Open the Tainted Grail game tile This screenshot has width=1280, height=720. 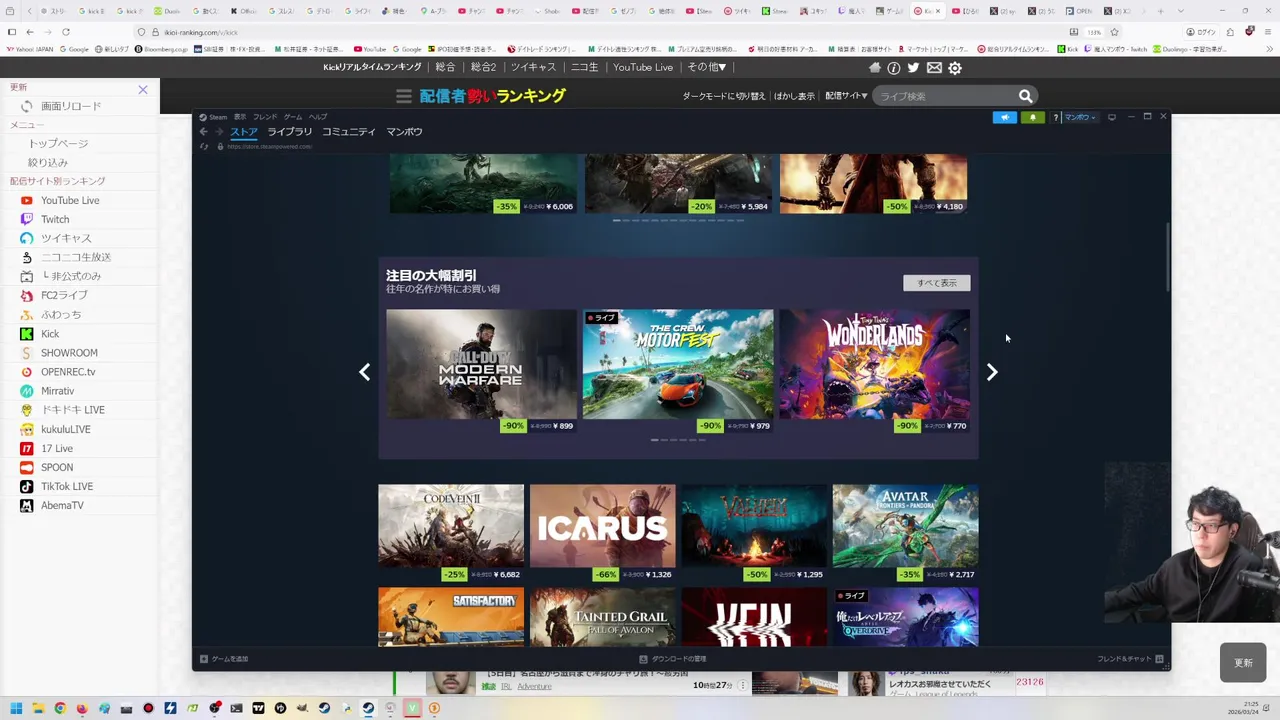coord(603,617)
